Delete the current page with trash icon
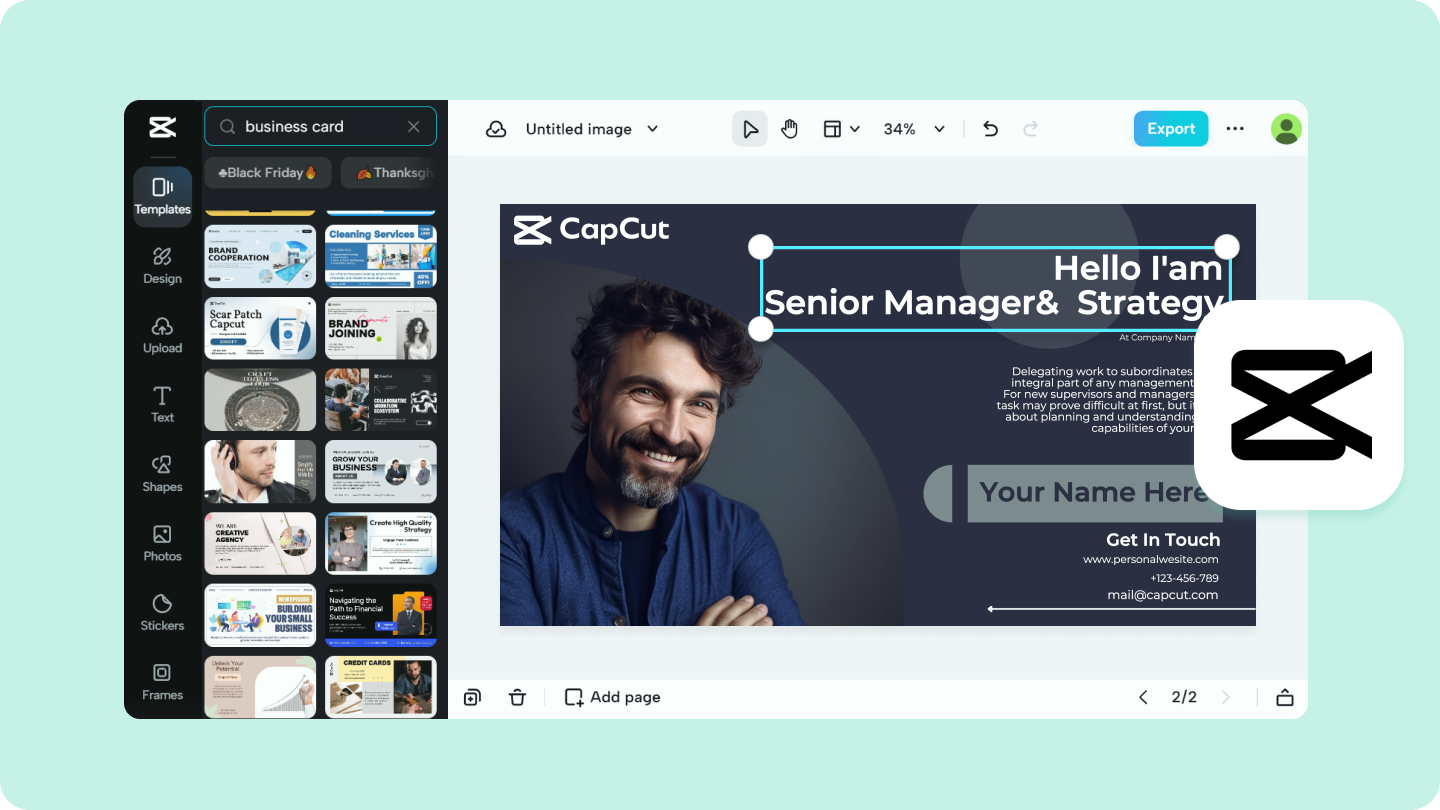Screen dimensions: 1440x810 click(x=517, y=697)
